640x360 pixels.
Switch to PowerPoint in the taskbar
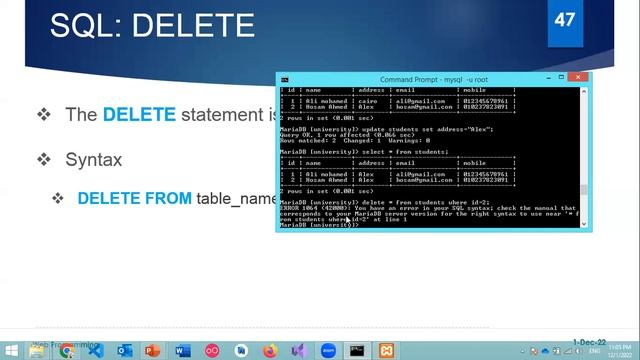153,351
